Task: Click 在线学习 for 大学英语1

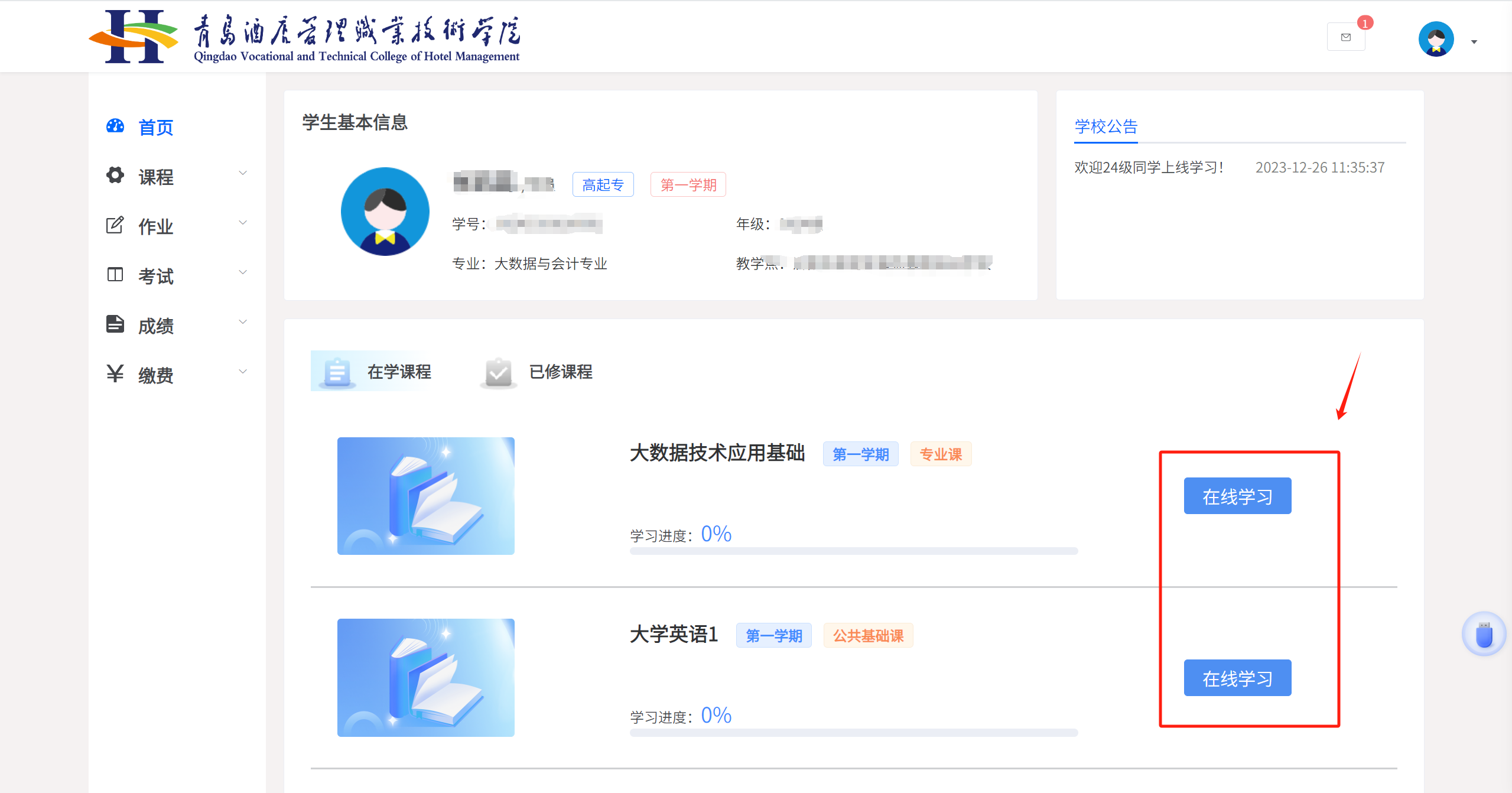Action: [1237, 678]
